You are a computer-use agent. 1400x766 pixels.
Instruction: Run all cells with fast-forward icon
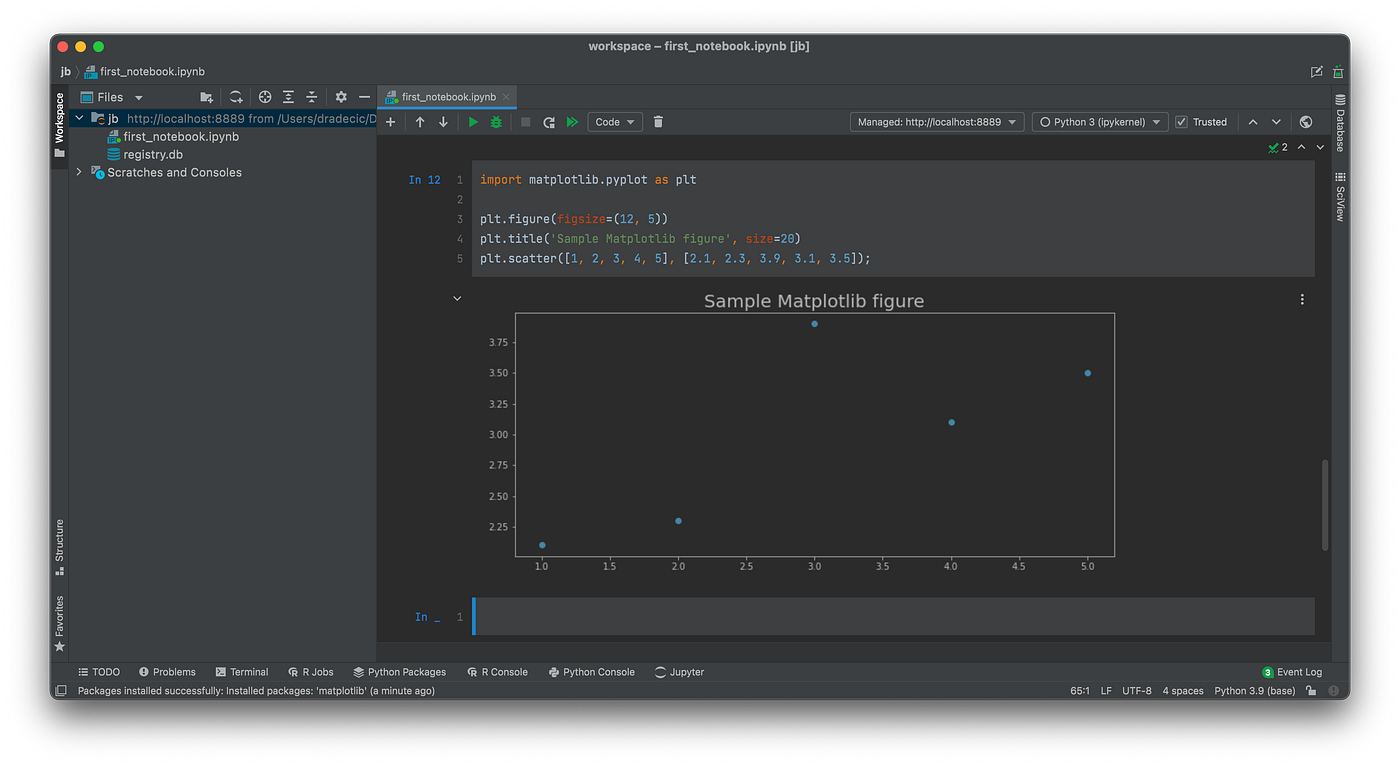571,121
